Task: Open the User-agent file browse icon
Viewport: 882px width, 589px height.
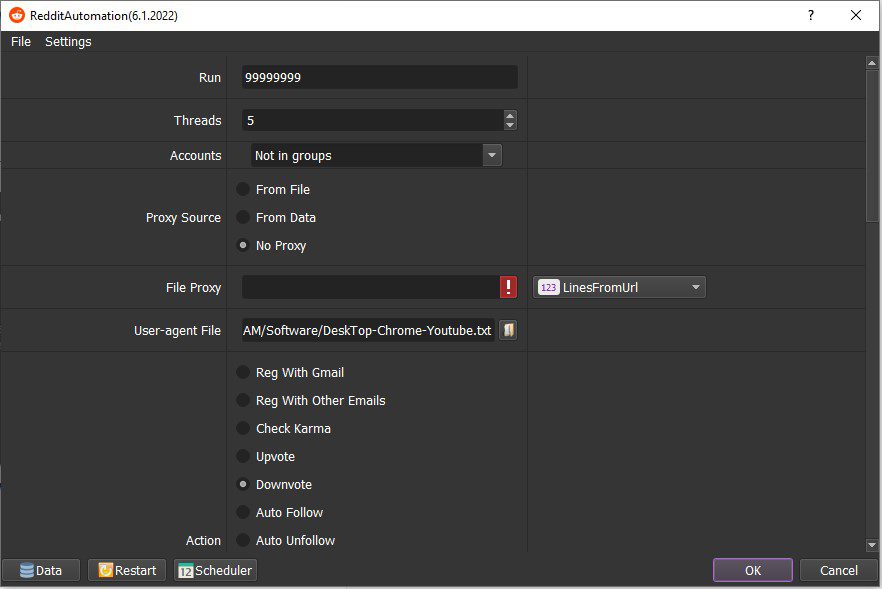Action: (x=508, y=330)
